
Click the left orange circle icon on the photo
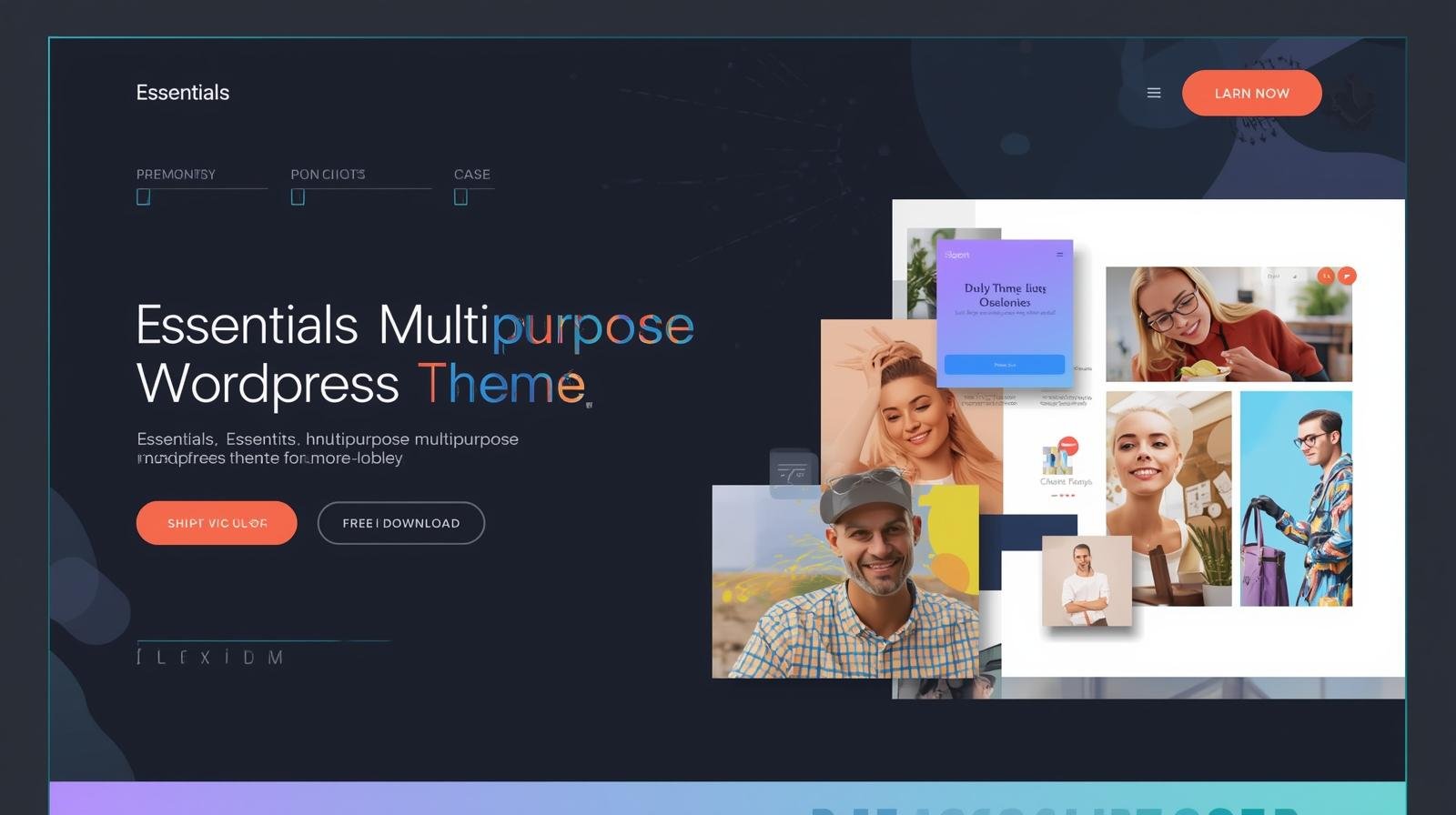(1326, 276)
